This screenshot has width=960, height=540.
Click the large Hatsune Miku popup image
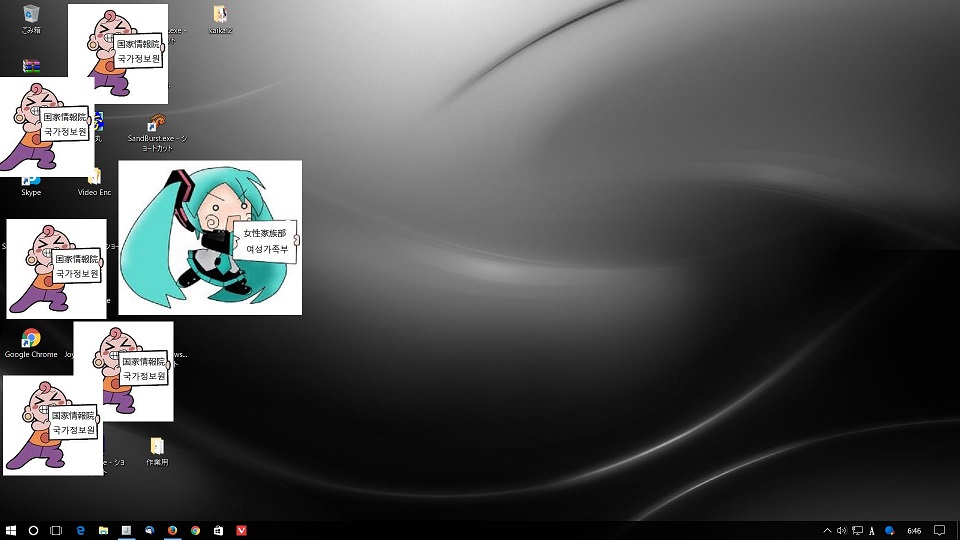pos(210,238)
